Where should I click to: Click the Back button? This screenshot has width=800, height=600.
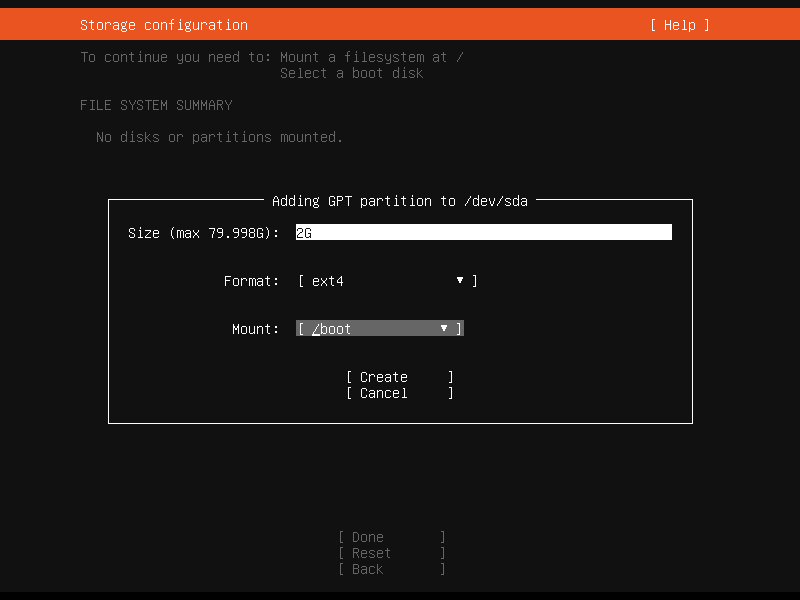point(392,569)
